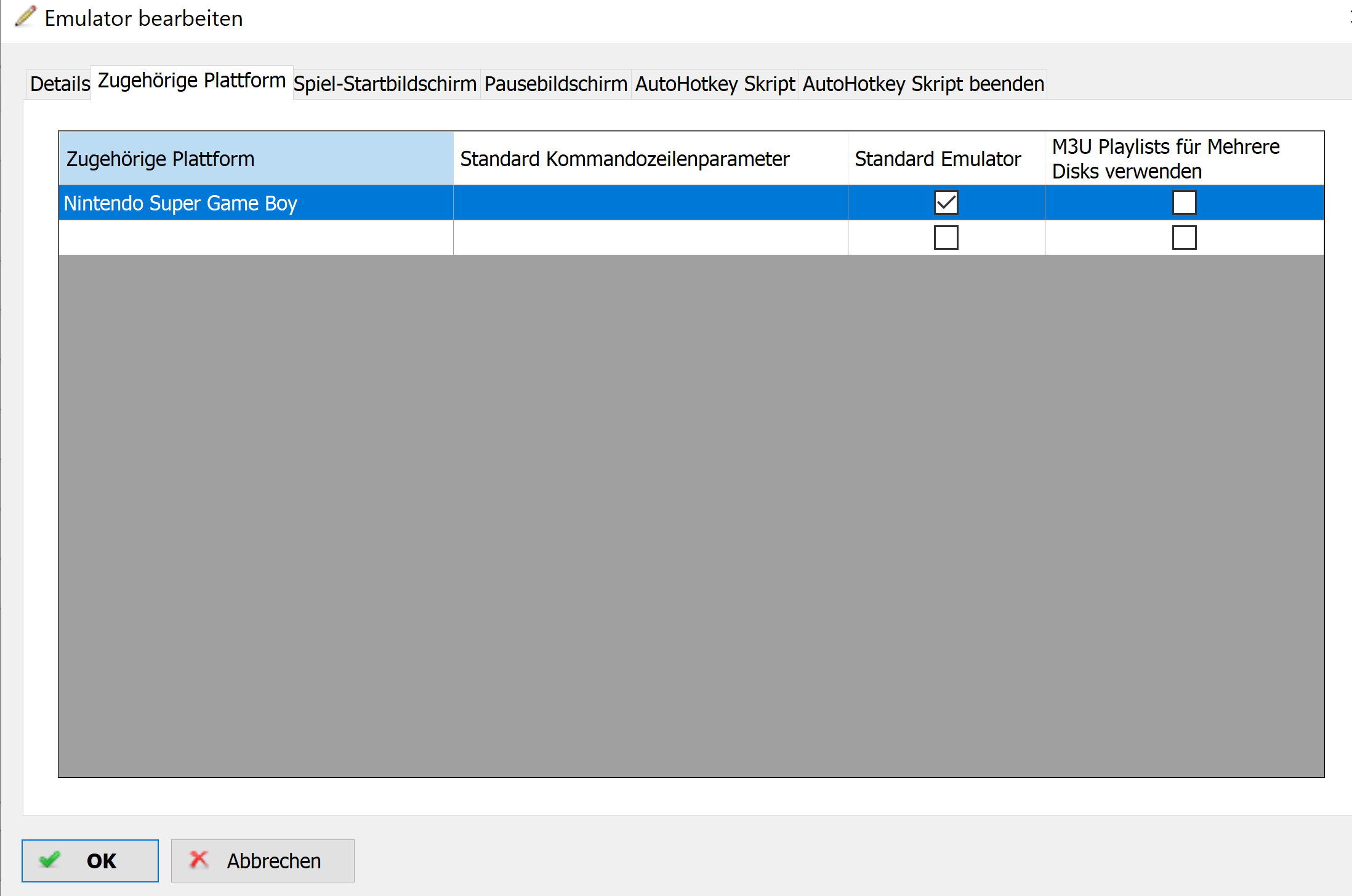Open the AutoHotkey Skript beenden tab
Image resolution: width=1352 pixels, height=896 pixels.
pyautogui.click(x=923, y=84)
